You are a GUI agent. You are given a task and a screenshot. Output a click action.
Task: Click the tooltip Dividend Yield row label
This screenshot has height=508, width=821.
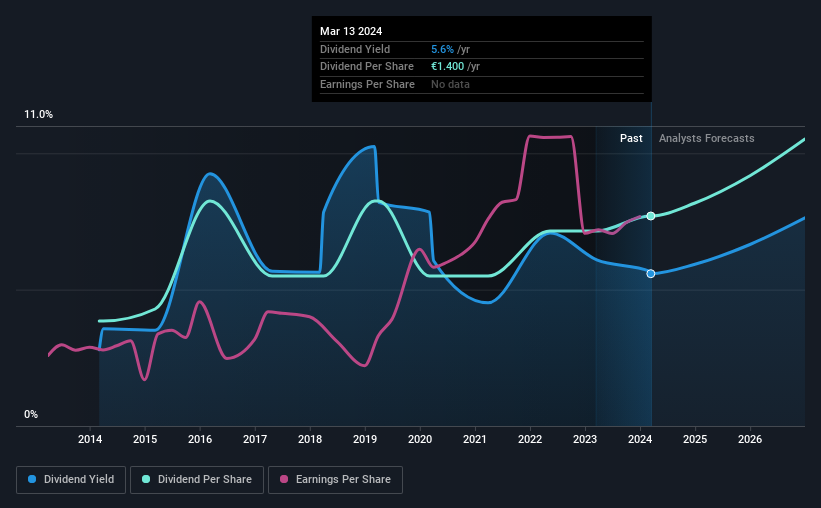tap(355, 49)
